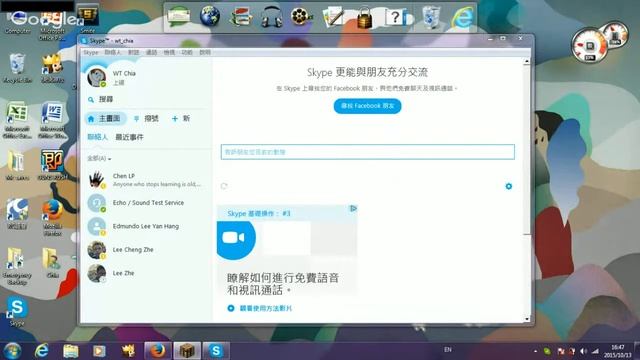Click Edmundo Lee Yan Hang's avatar icon
The image size is (640, 360).
coord(97,226)
